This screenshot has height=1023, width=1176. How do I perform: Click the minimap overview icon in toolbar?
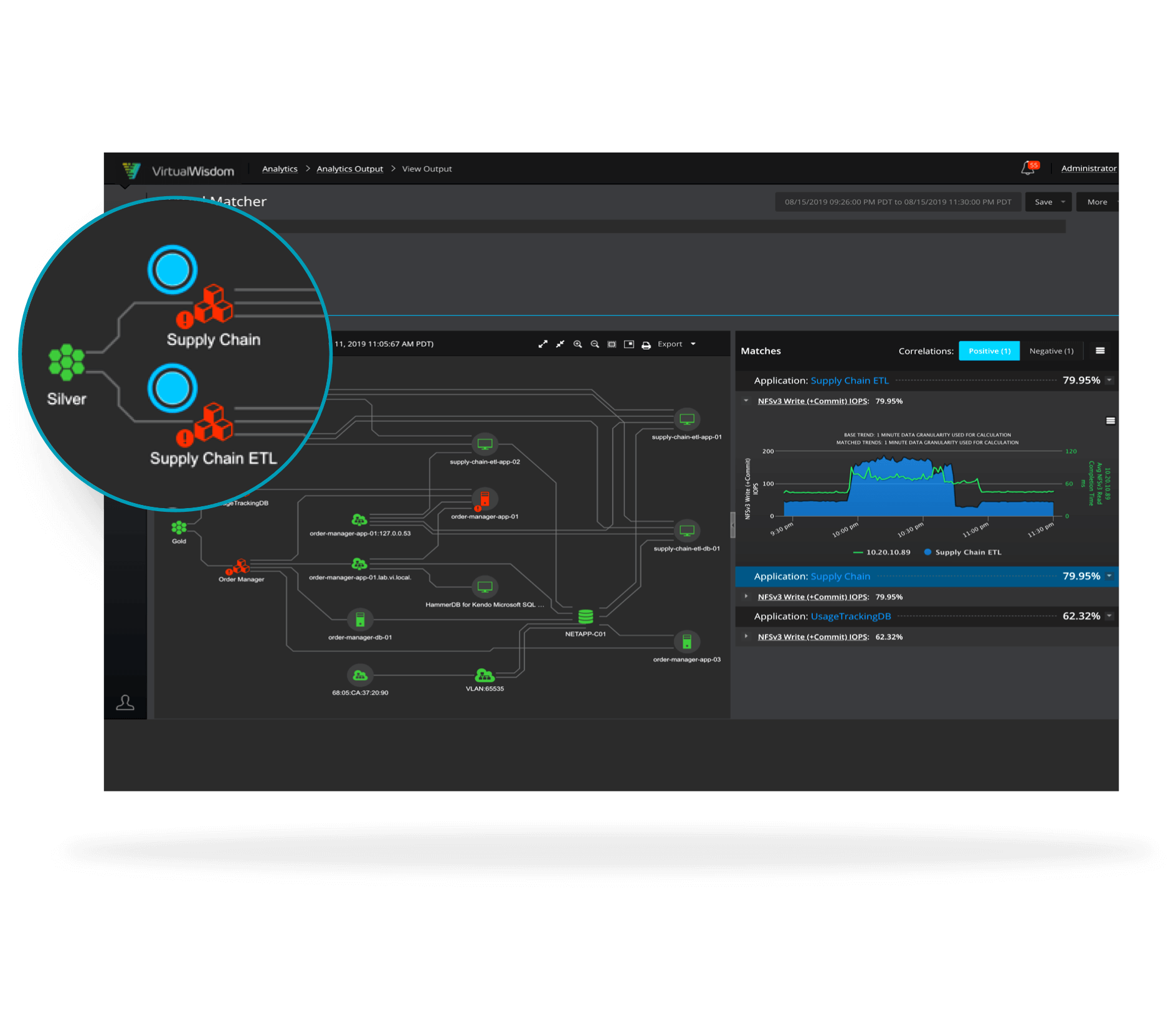[629, 344]
